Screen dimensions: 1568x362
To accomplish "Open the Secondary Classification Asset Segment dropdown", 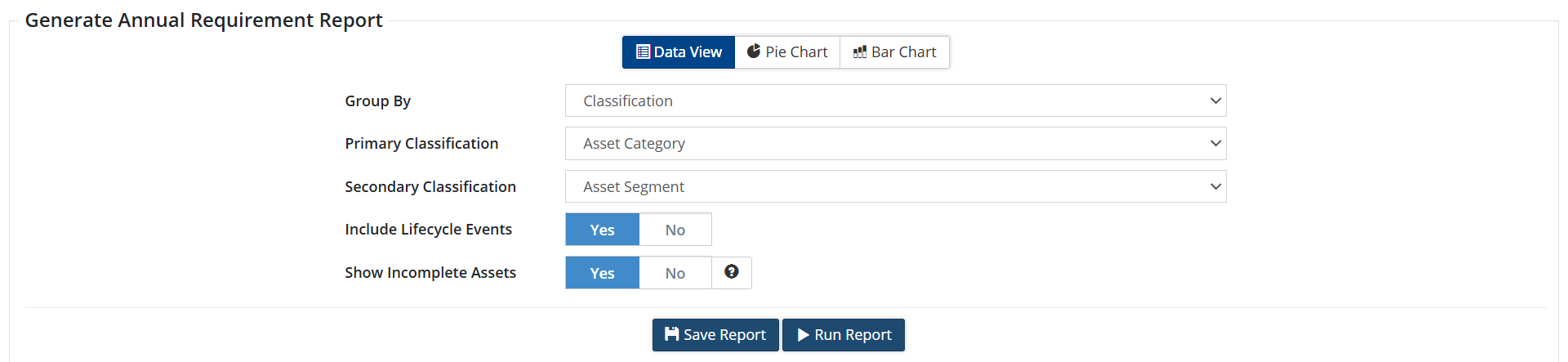I will point(895,186).
